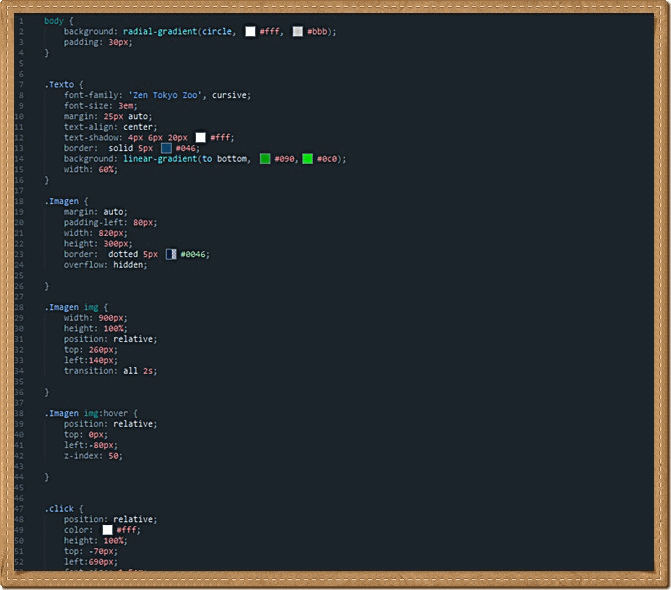Open the .click color #fff swatch

[x=107, y=530]
